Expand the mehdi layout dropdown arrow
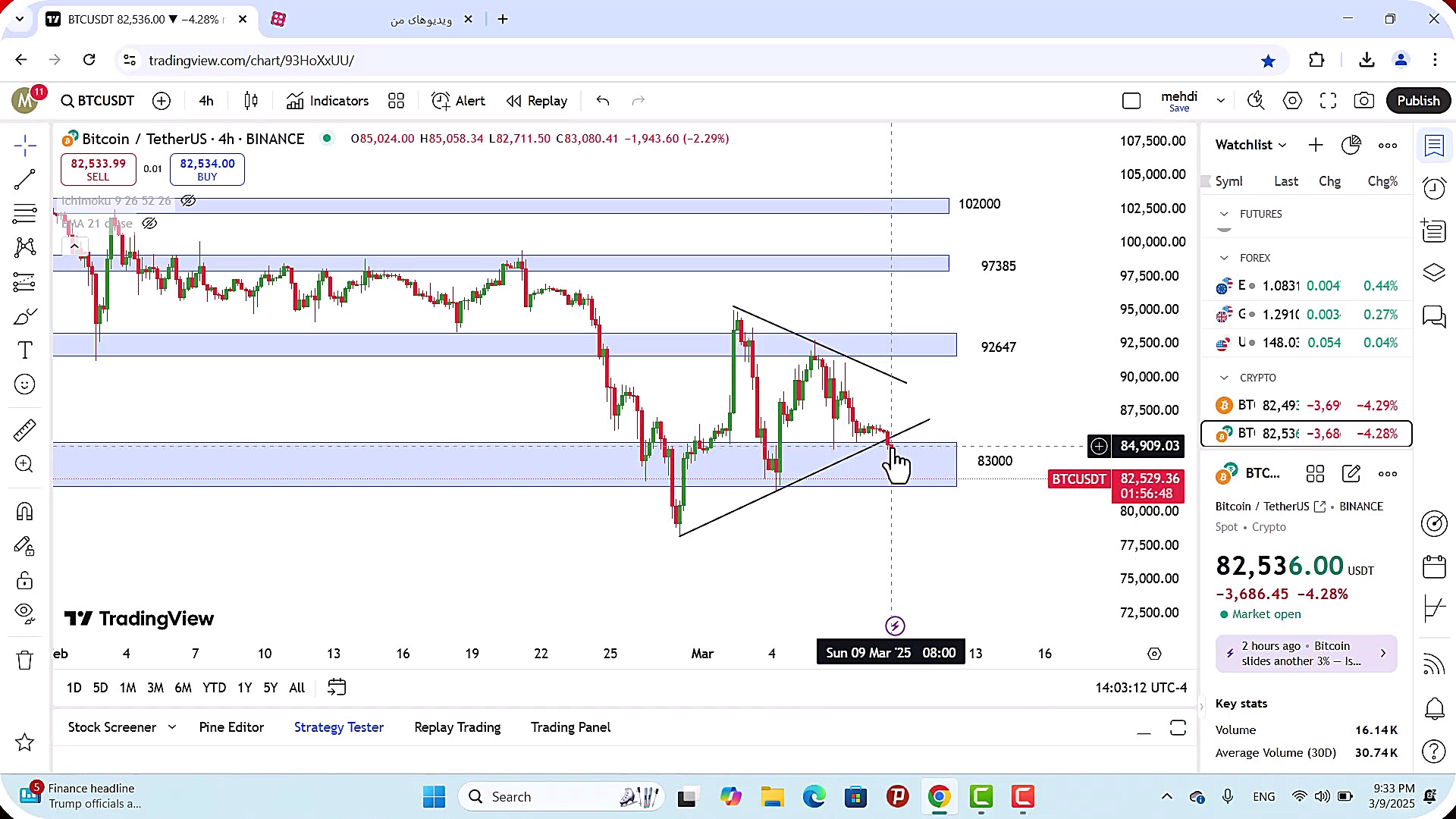The height and width of the screenshot is (819, 1456). pos(1220,101)
